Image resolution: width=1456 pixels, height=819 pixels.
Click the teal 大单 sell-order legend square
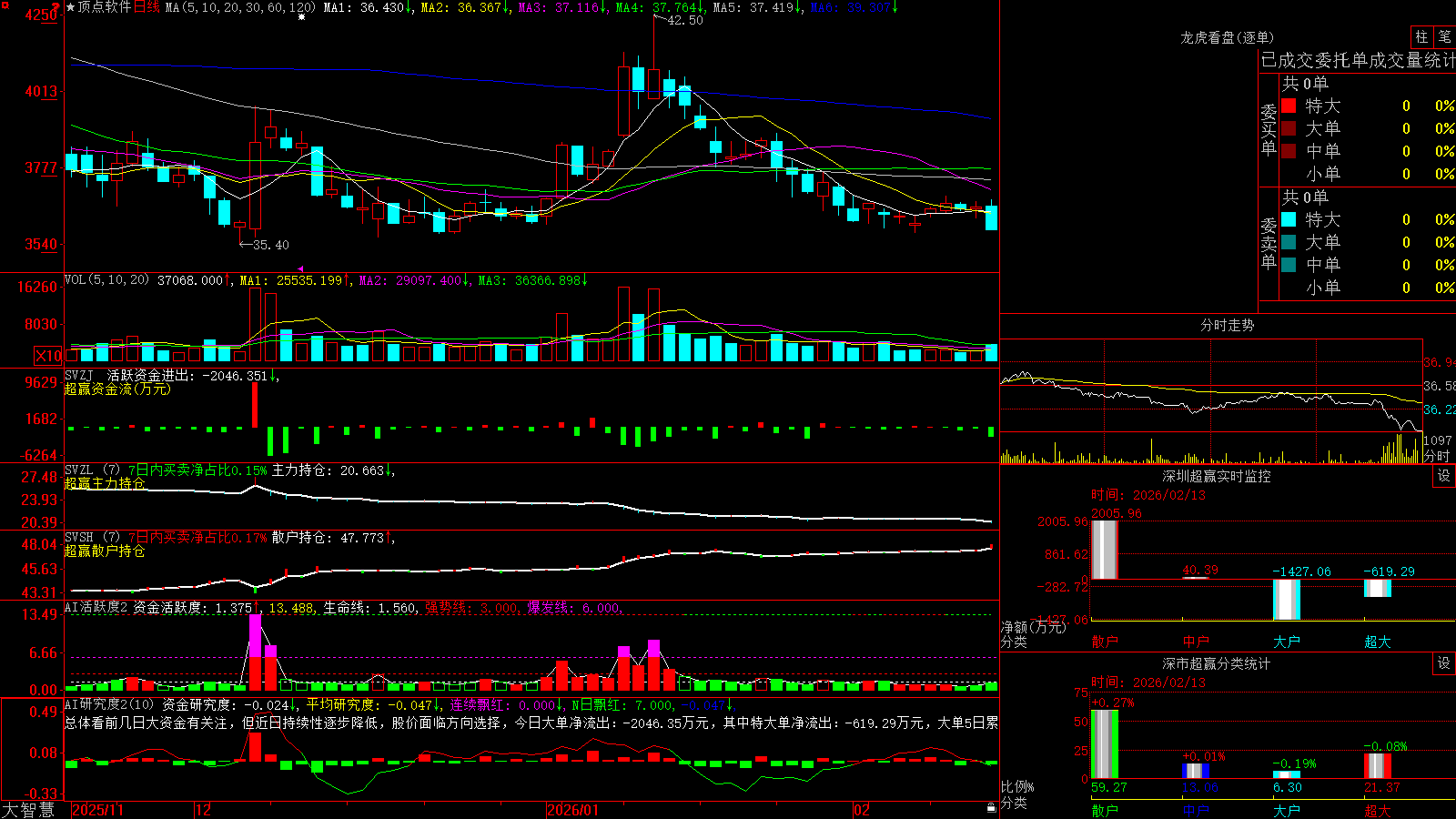1289,242
